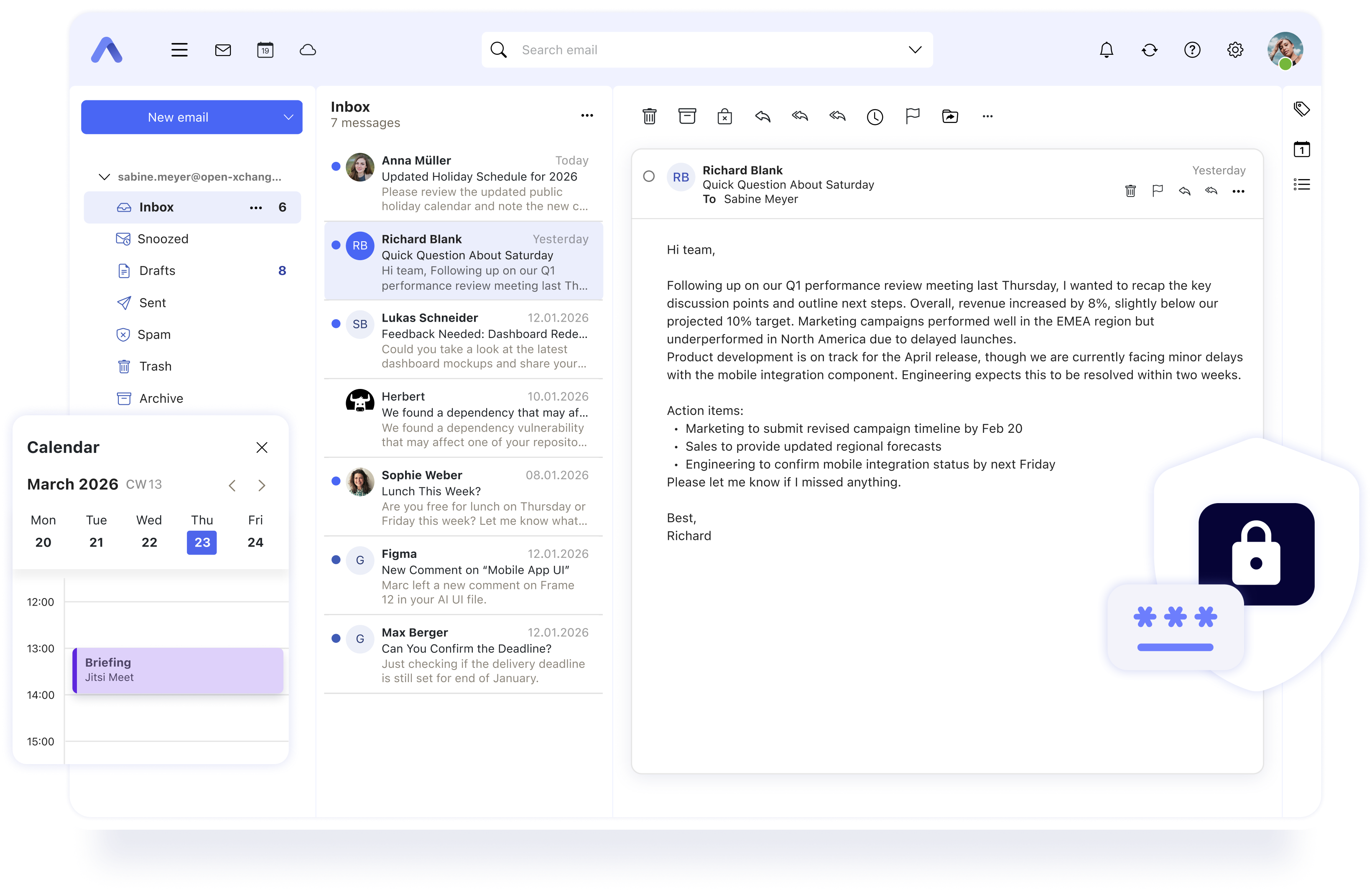Open the Spam folder

[193, 335]
